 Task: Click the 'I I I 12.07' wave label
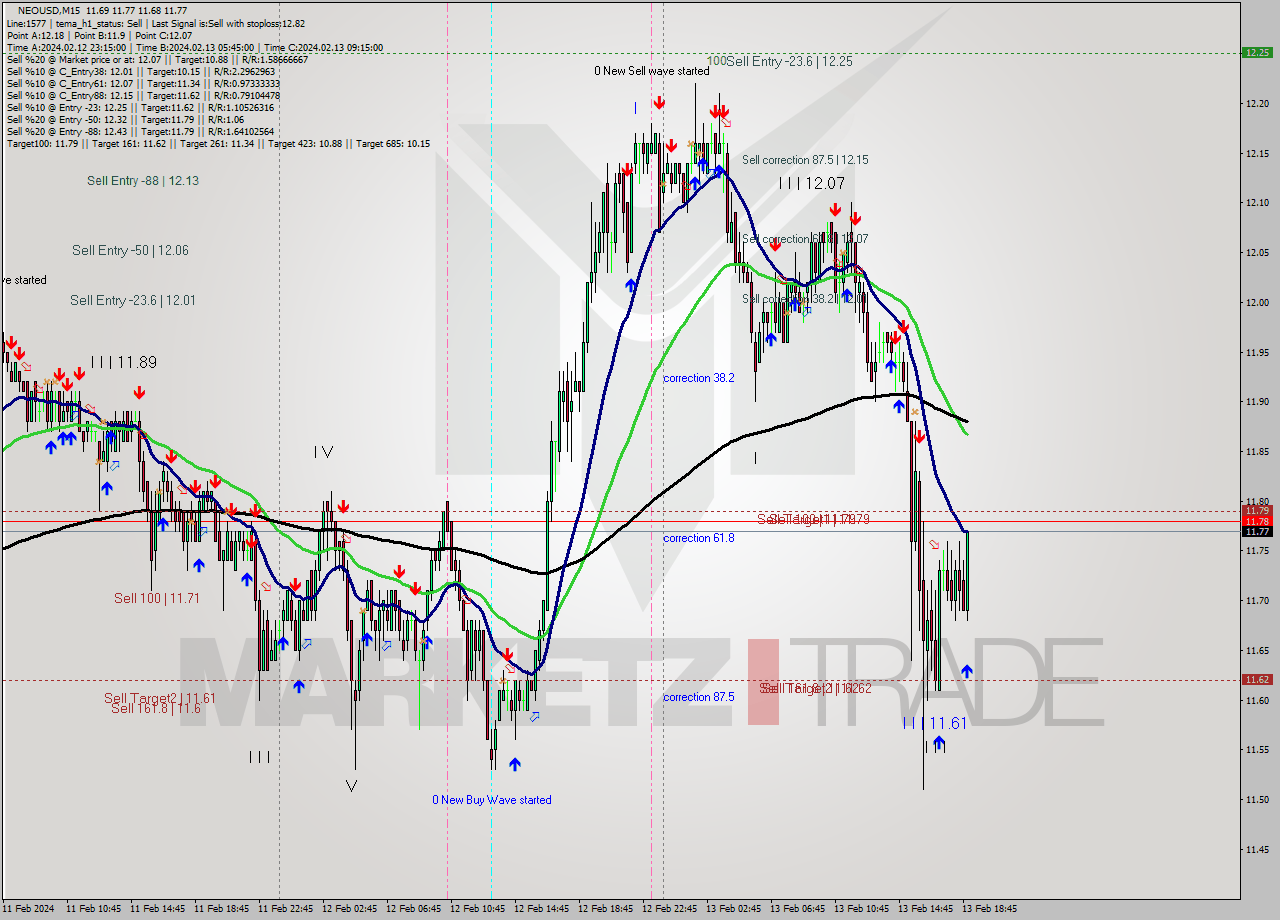coord(812,183)
